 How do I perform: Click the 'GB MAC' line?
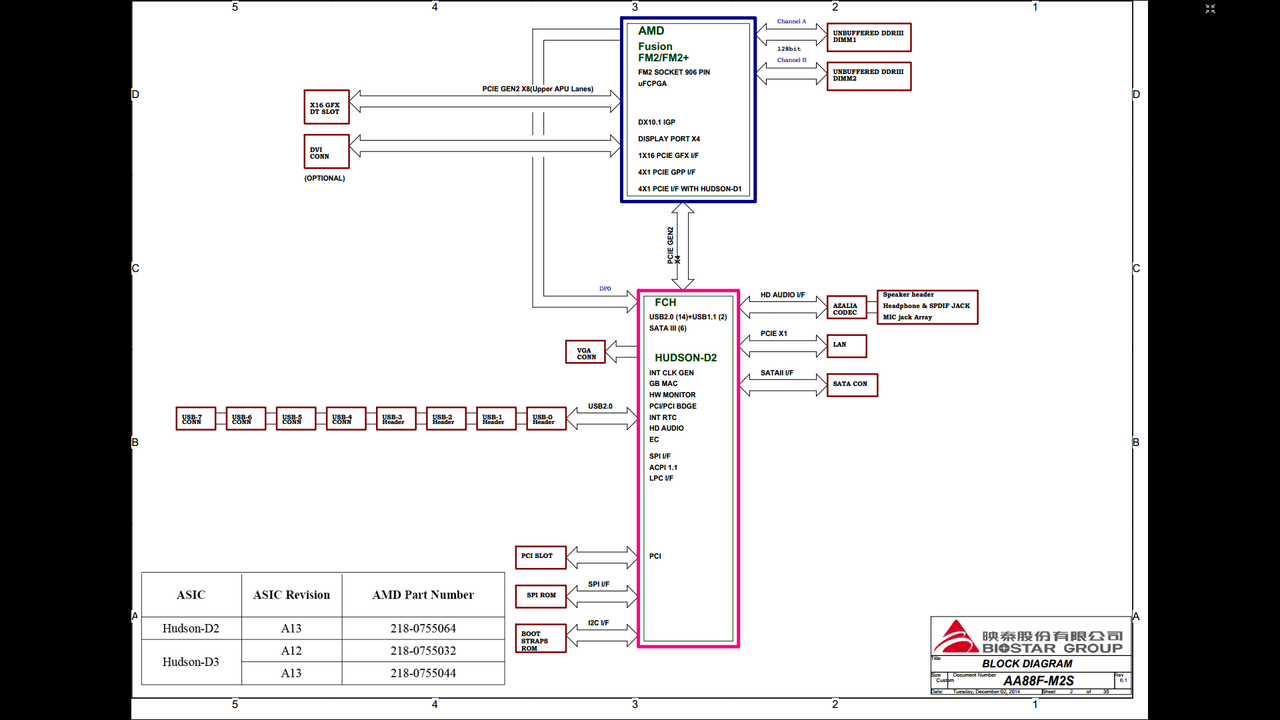[x=663, y=384]
